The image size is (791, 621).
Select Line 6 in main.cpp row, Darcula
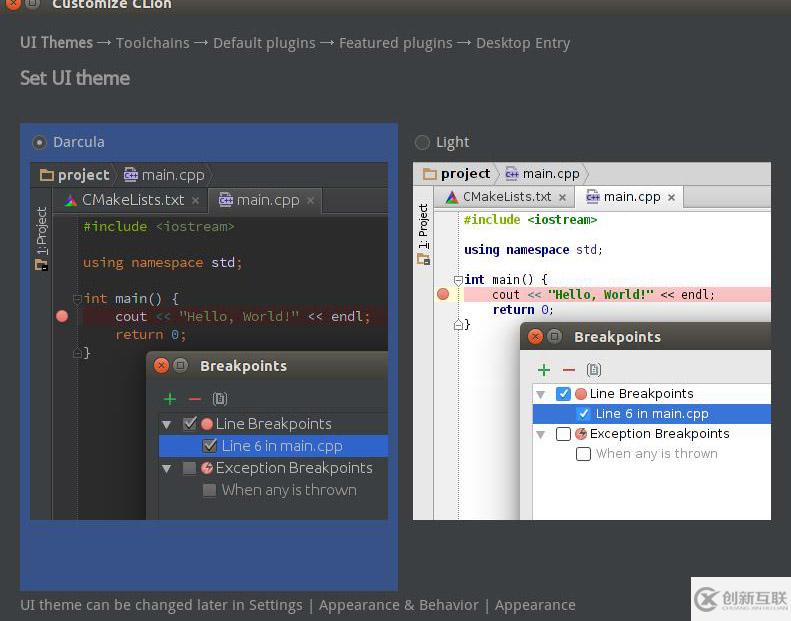273,446
